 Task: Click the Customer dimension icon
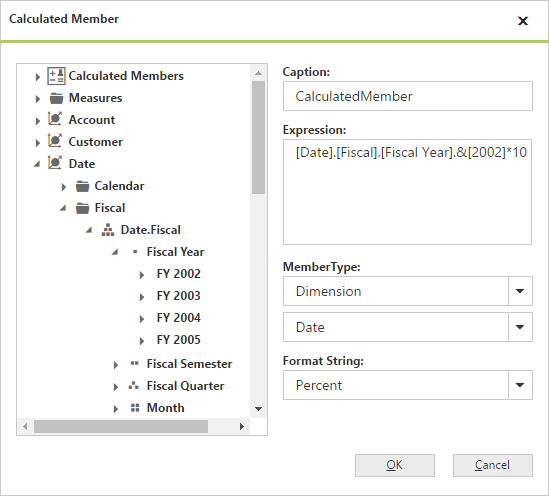(55, 141)
